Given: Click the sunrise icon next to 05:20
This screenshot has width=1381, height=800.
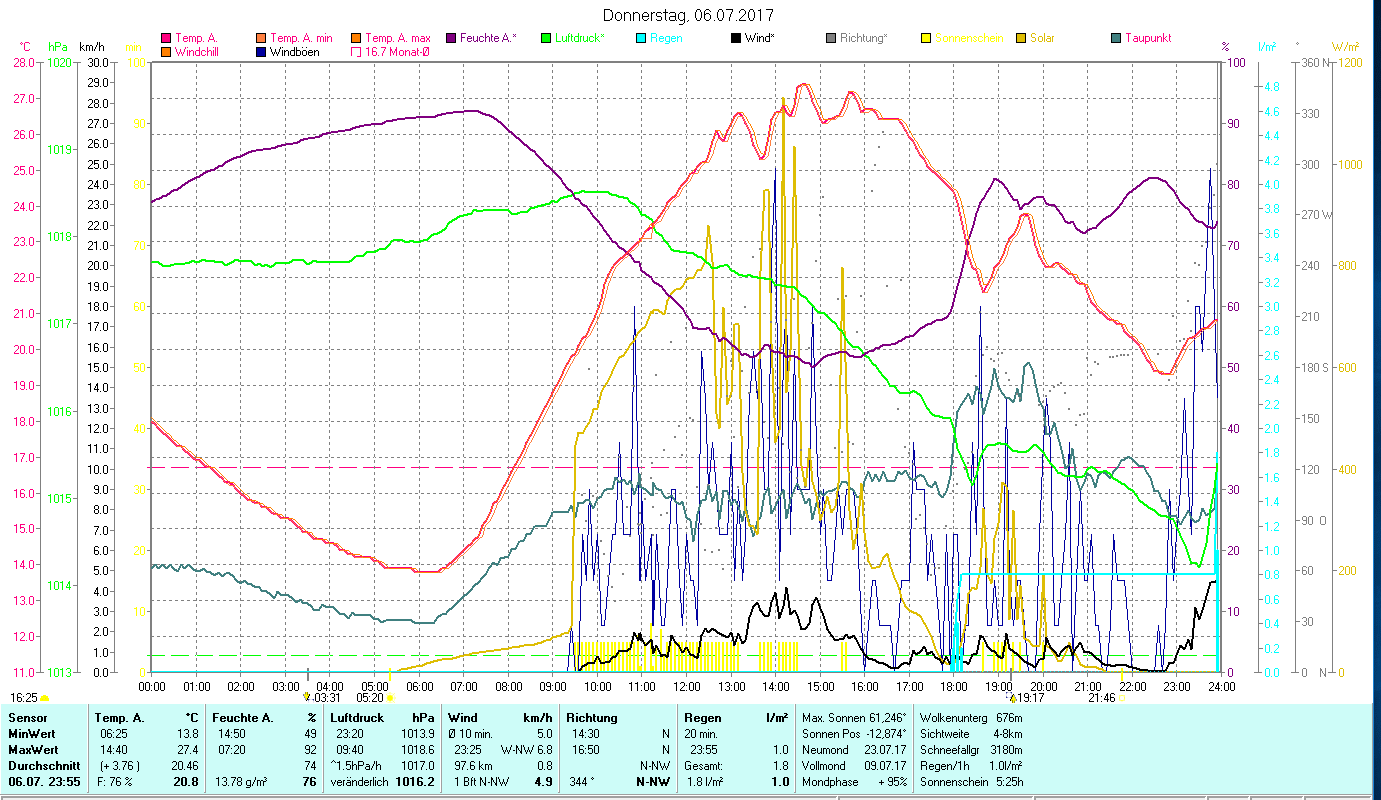Looking at the screenshot, I should pos(389,698).
